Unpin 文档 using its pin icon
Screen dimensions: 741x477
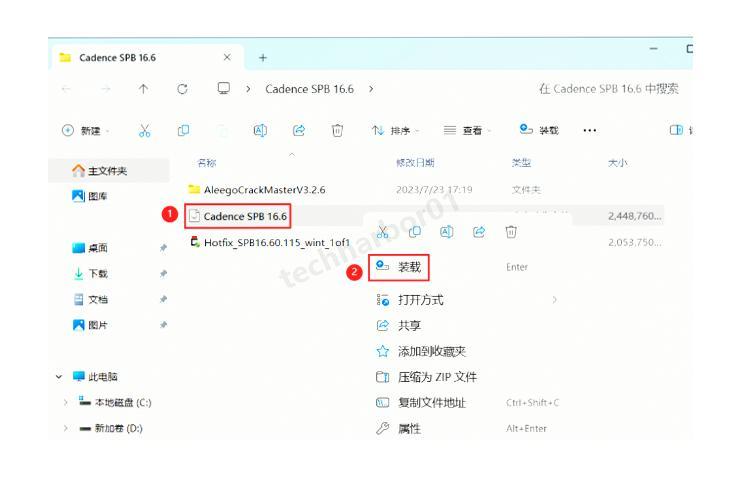click(x=163, y=299)
